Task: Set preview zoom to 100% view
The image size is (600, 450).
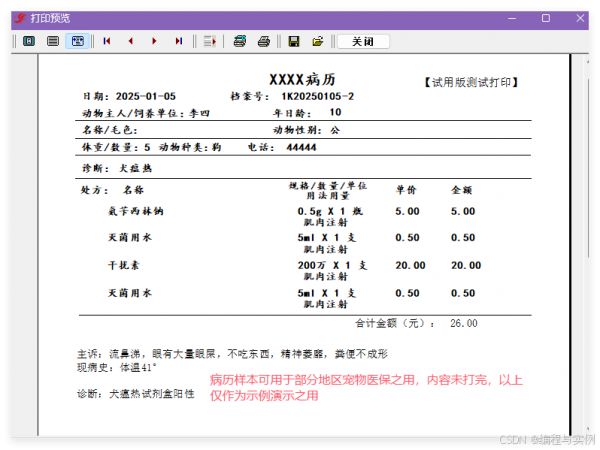Action: [53, 41]
